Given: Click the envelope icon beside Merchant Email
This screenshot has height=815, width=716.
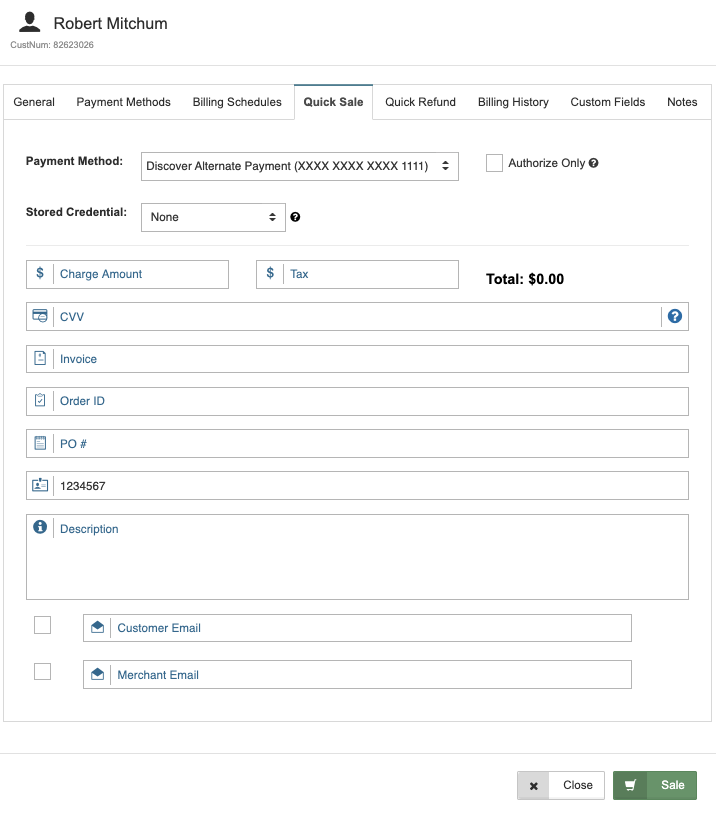Looking at the screenshot, I should [96, 674].
